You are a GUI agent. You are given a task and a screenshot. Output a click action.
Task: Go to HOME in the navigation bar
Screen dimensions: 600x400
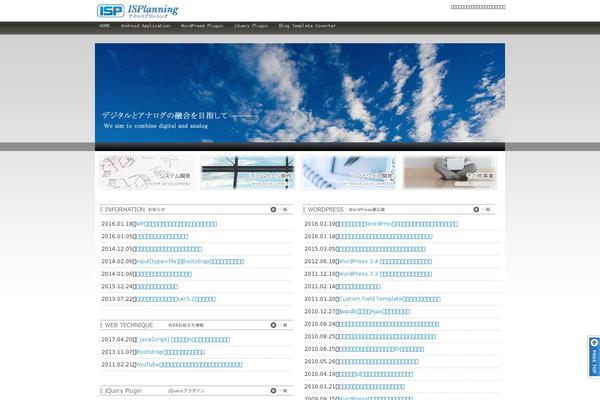104,26
